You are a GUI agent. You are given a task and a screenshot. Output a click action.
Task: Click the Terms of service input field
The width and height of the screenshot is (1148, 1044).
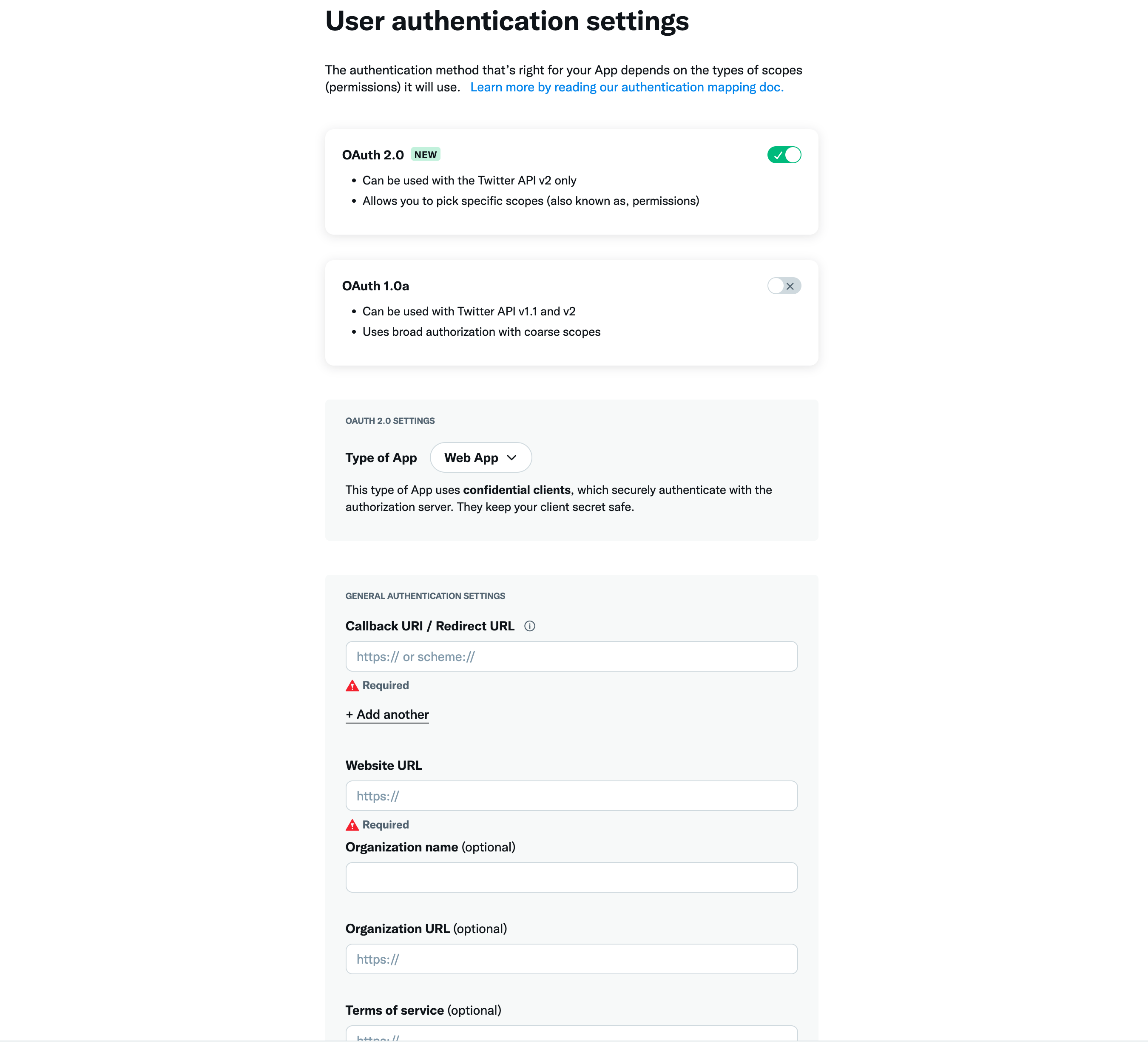[571, 1035]
